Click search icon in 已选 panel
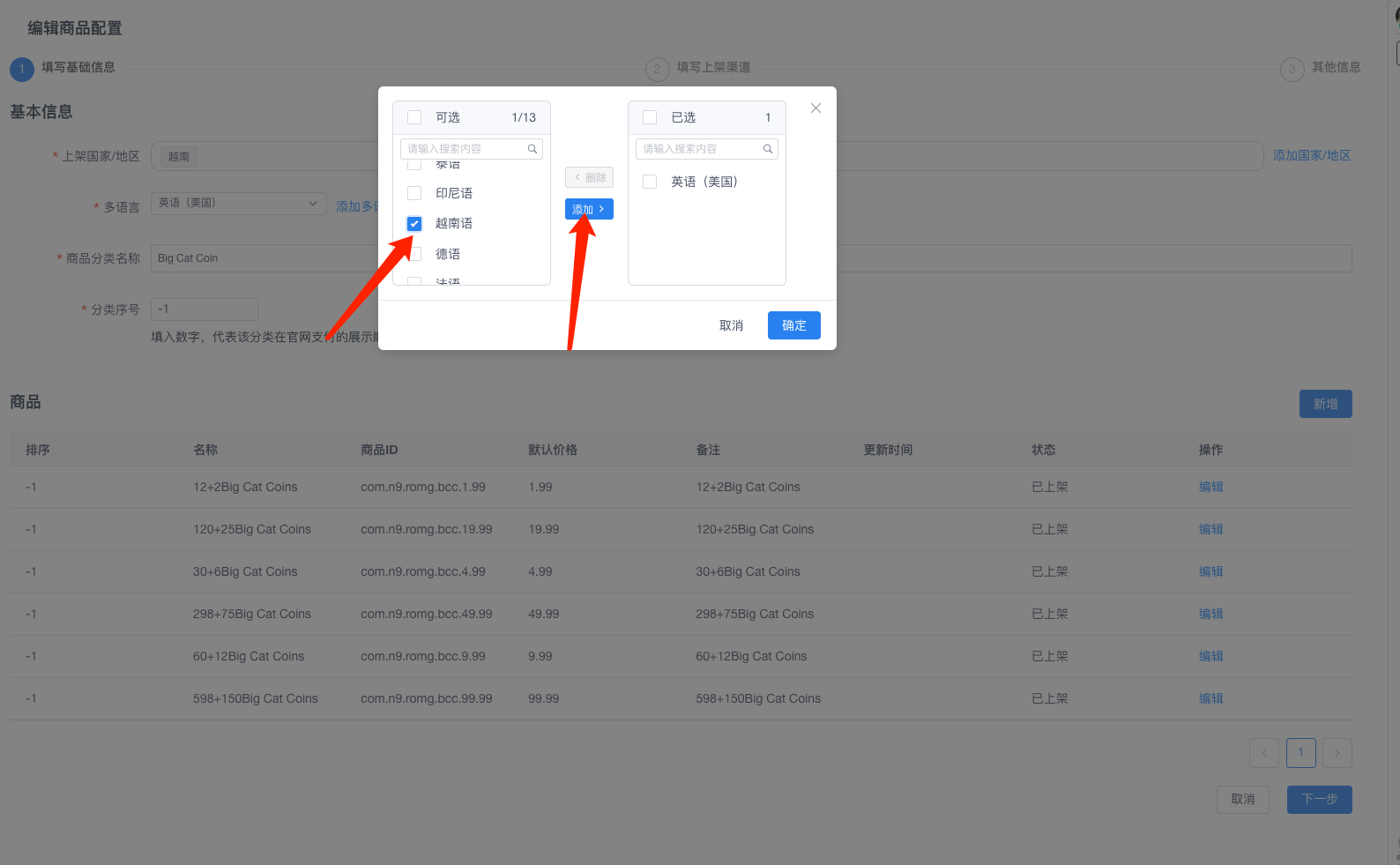 pyautogui.click(x=768, y=149)
